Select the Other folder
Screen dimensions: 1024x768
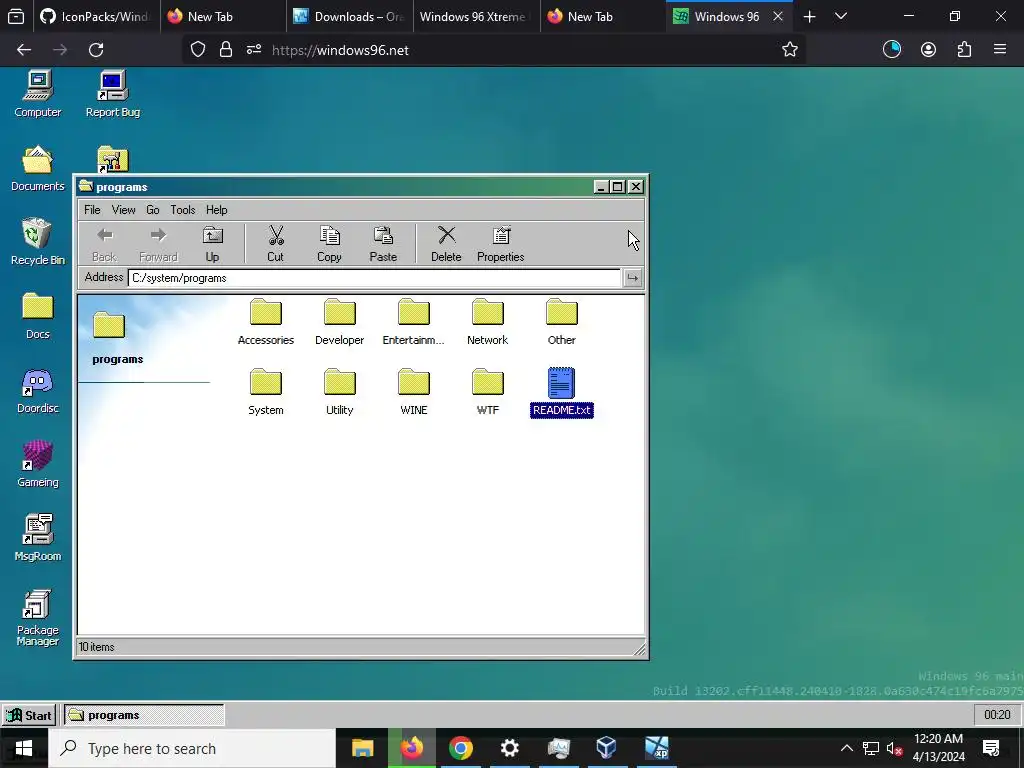tap(562, 322)
